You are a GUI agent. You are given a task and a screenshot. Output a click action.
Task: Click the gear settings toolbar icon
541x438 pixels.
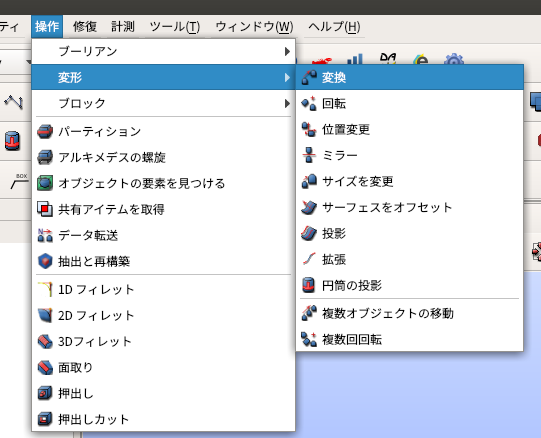(x=454, y=59)
